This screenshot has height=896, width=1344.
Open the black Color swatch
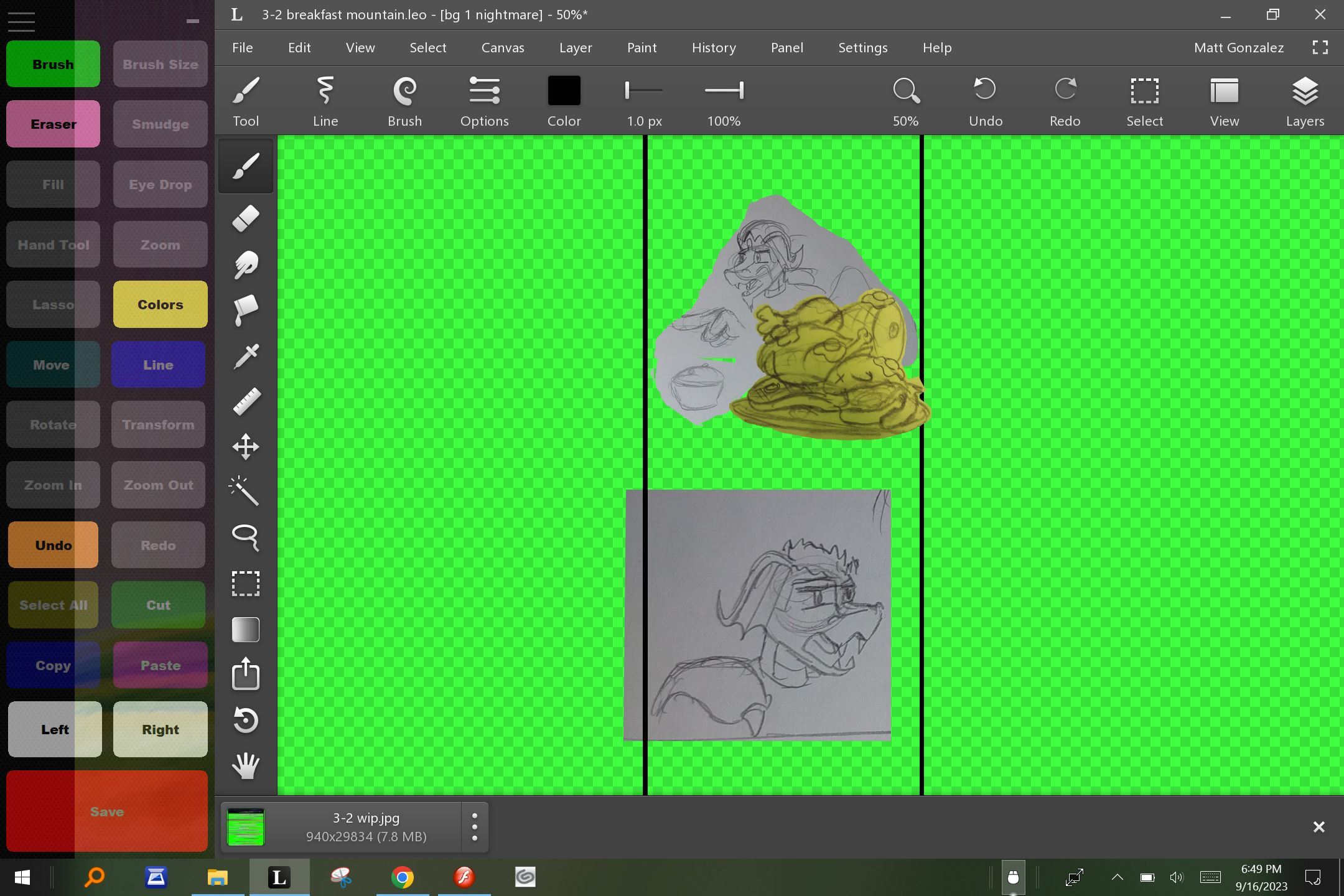pyautogui.click(x=564, y=91)
